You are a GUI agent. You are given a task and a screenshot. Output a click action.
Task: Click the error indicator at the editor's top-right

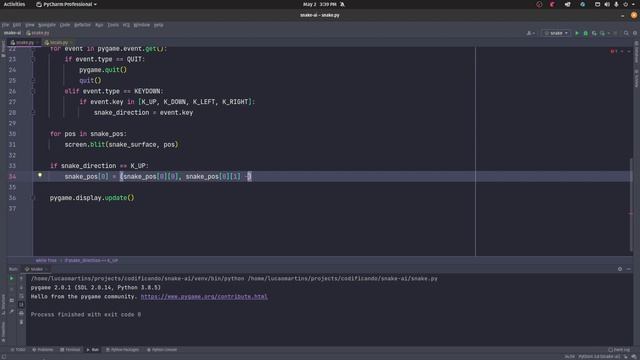click(613, 51)
